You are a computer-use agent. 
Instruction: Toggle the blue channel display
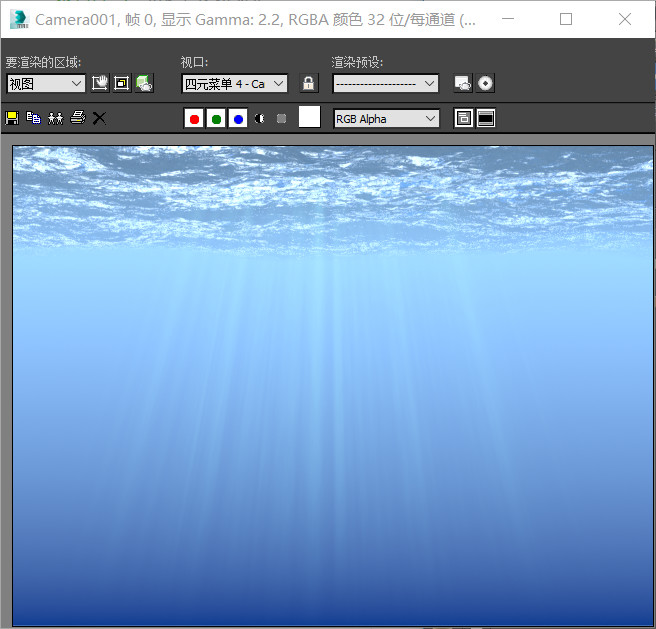[238, 119]
